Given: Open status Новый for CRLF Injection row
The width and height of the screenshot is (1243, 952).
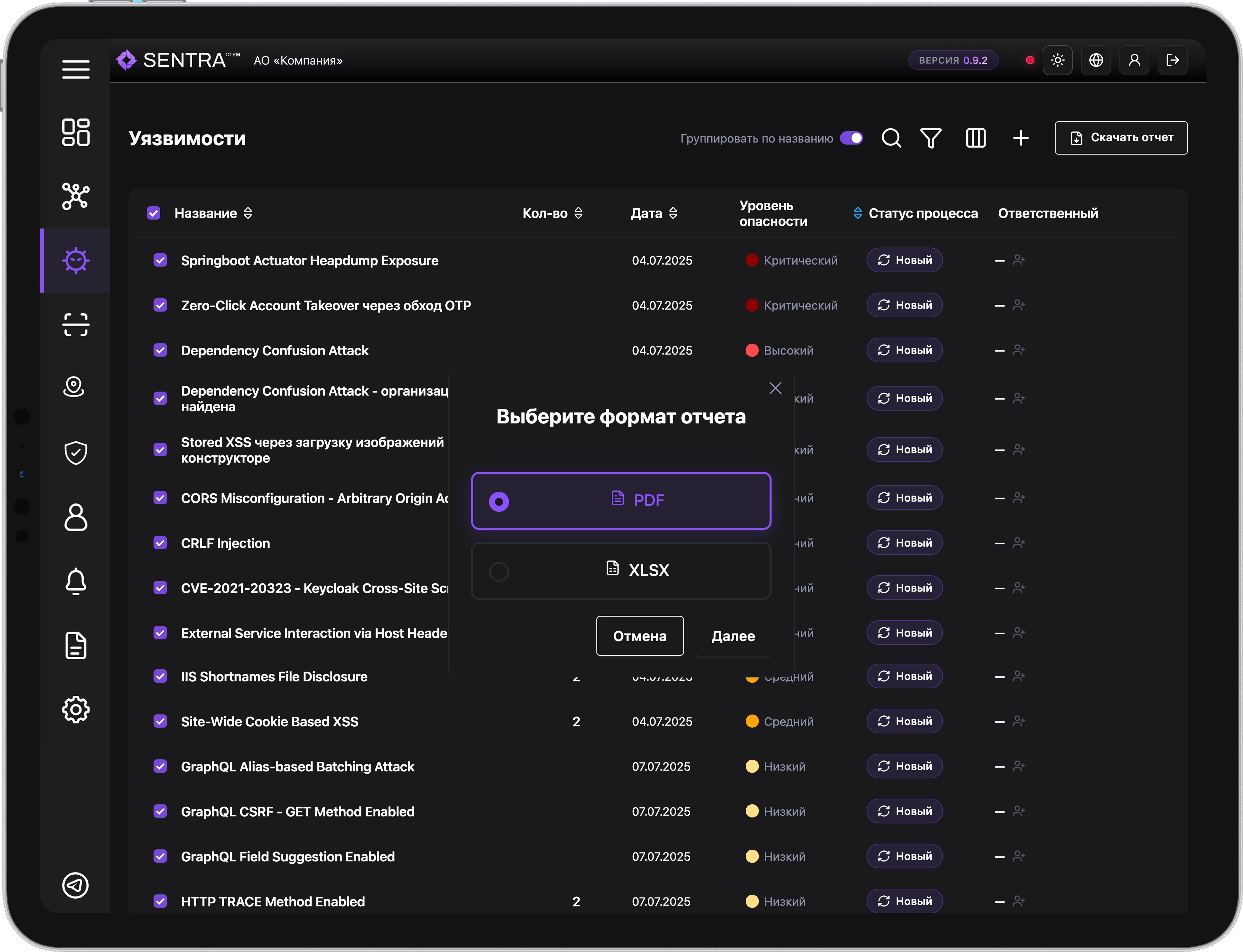Looking at the screenshot, I should pos(905,543).
